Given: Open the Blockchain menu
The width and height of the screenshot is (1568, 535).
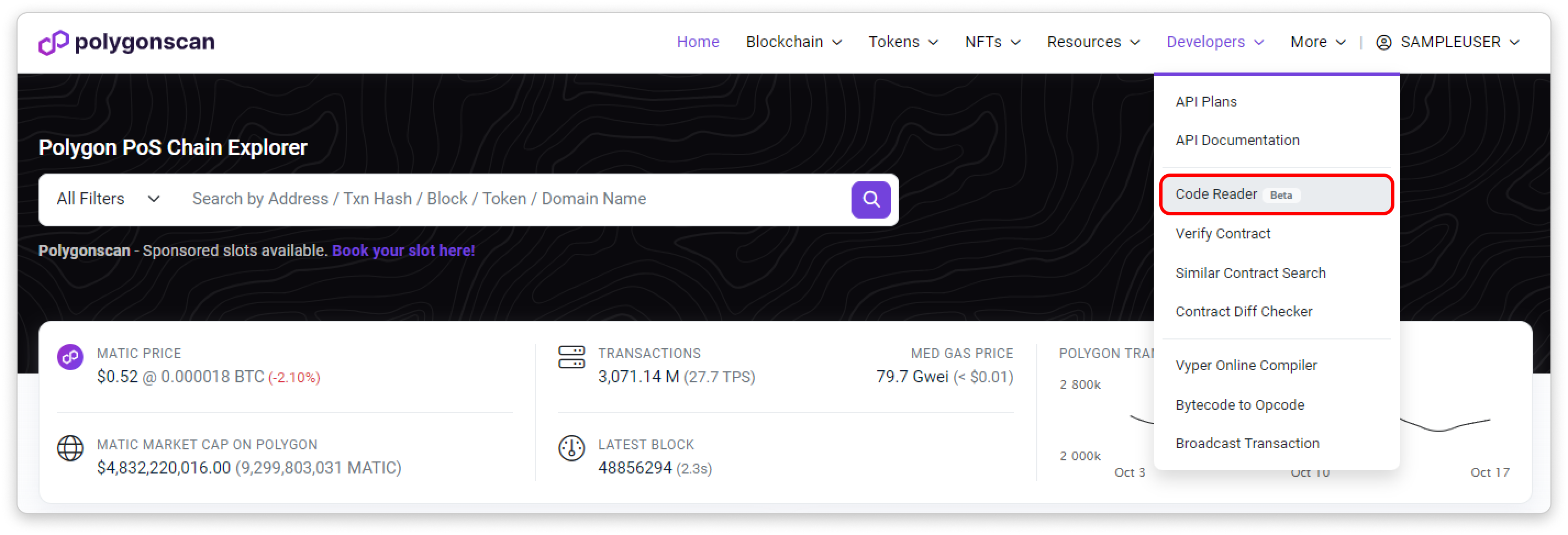Looking at the screenshot, I should [x=794, y=42].
